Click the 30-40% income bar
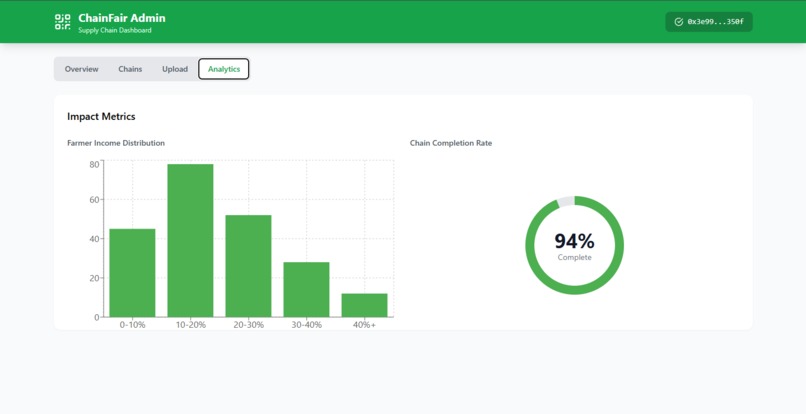 pyautogui.click(x=306, y=290)
